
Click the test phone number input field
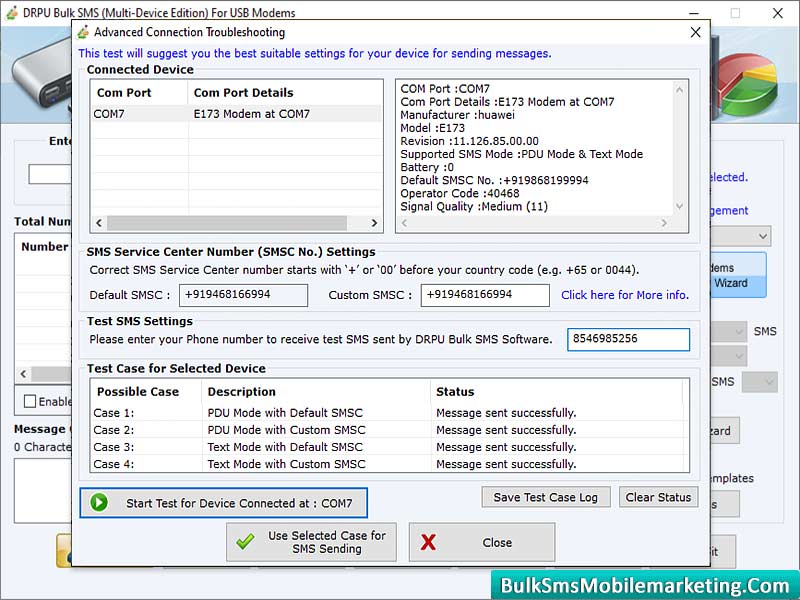point(628,339)
